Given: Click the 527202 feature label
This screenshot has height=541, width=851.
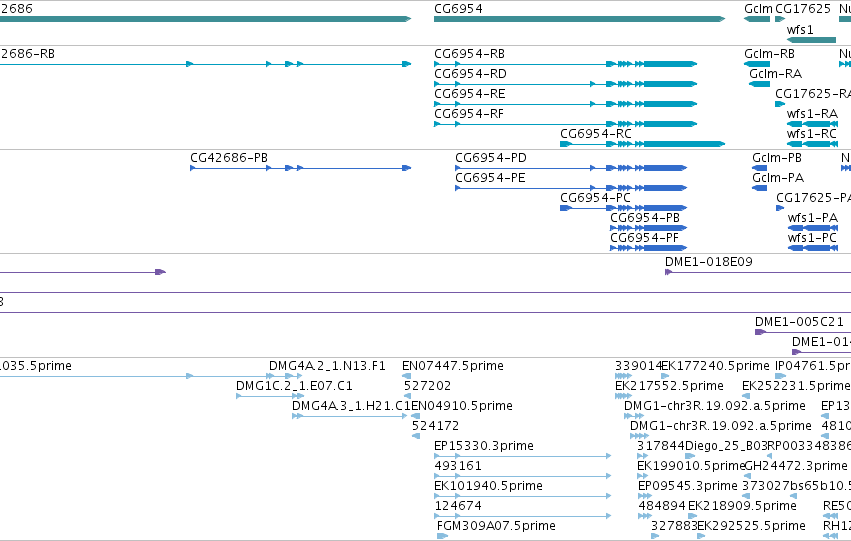Looking at the screenshot, I should tap(427, 386).
